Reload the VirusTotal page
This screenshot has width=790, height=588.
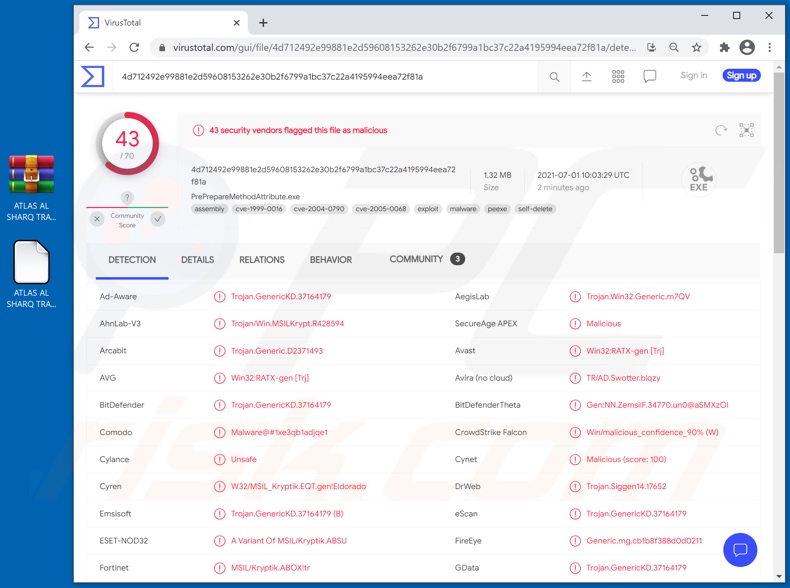coord(134,47)
